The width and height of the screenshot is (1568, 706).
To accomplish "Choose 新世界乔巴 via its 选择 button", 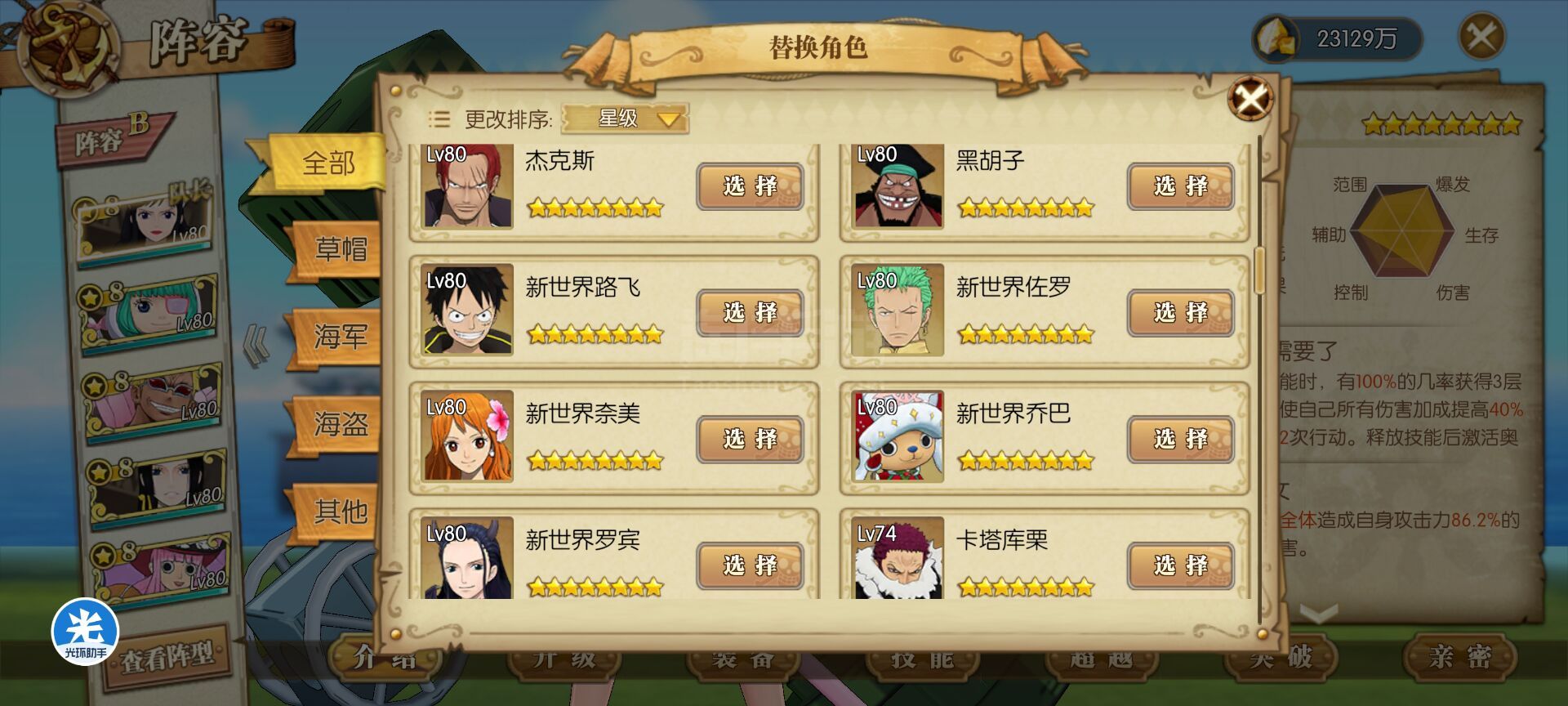I will [1180, 439].
